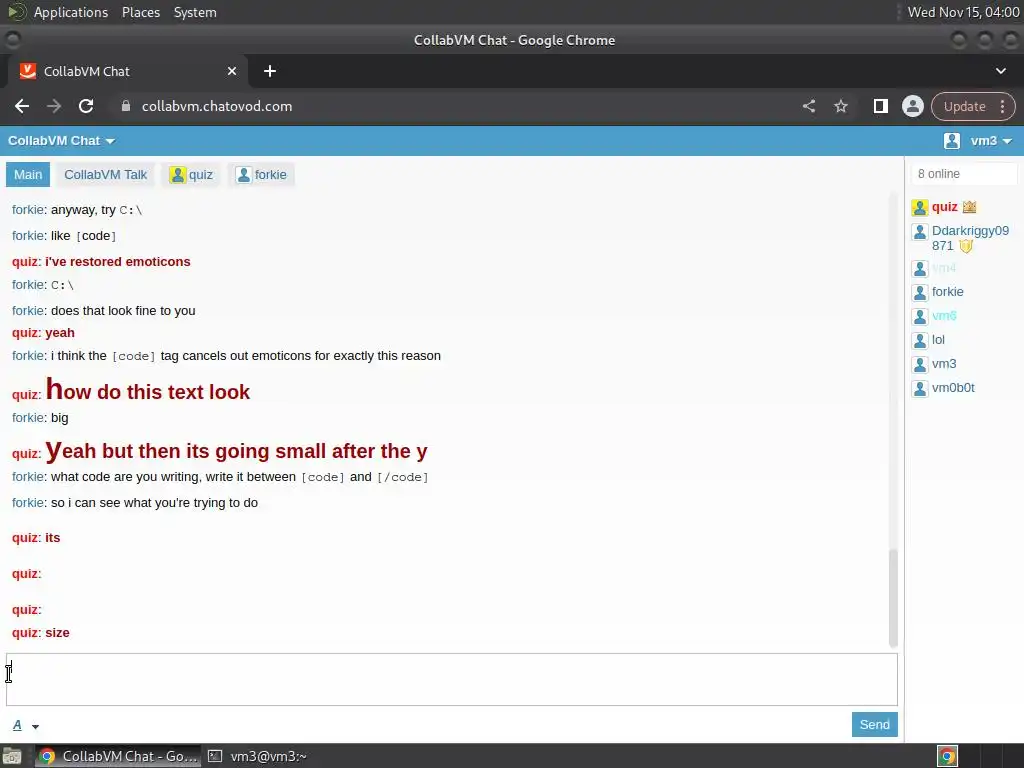Image resolution: width=1024 pixels, height=768 pixels.
Task: Switch to vm3@vm3 terminal in taskbar
Action: click(258, 756)
